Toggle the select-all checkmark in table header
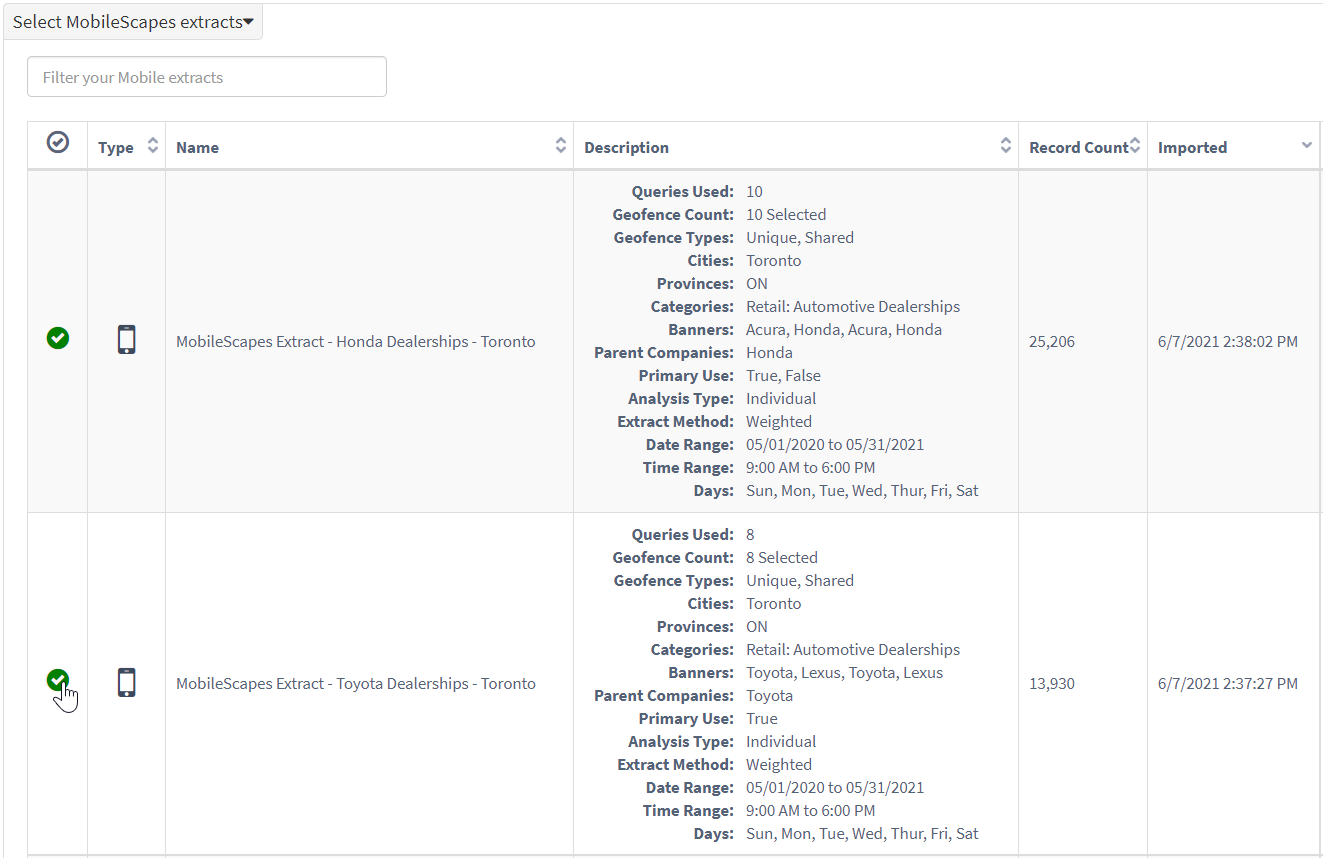This screenshot has height=858, width=1323. pos(58,143)
